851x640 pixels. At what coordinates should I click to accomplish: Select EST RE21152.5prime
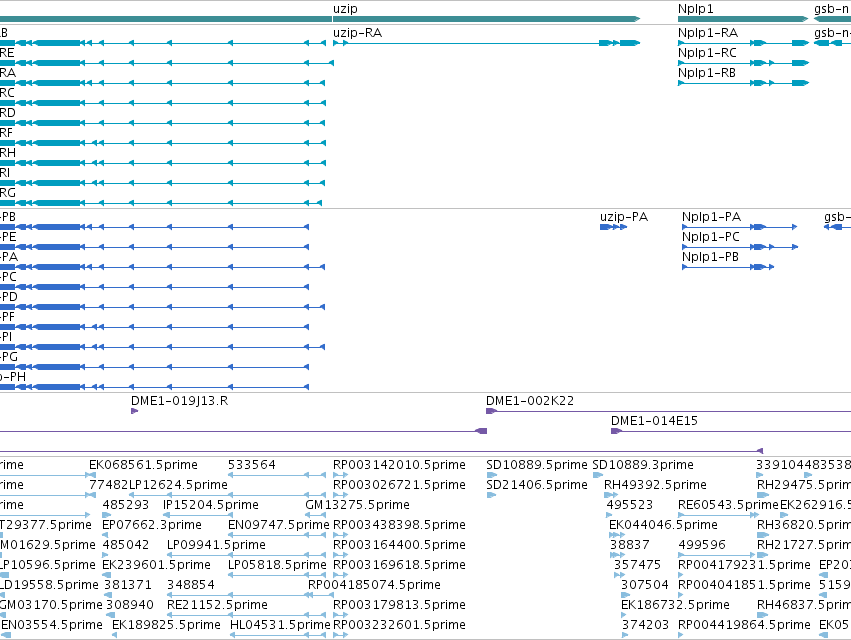[x=217, y=606]
